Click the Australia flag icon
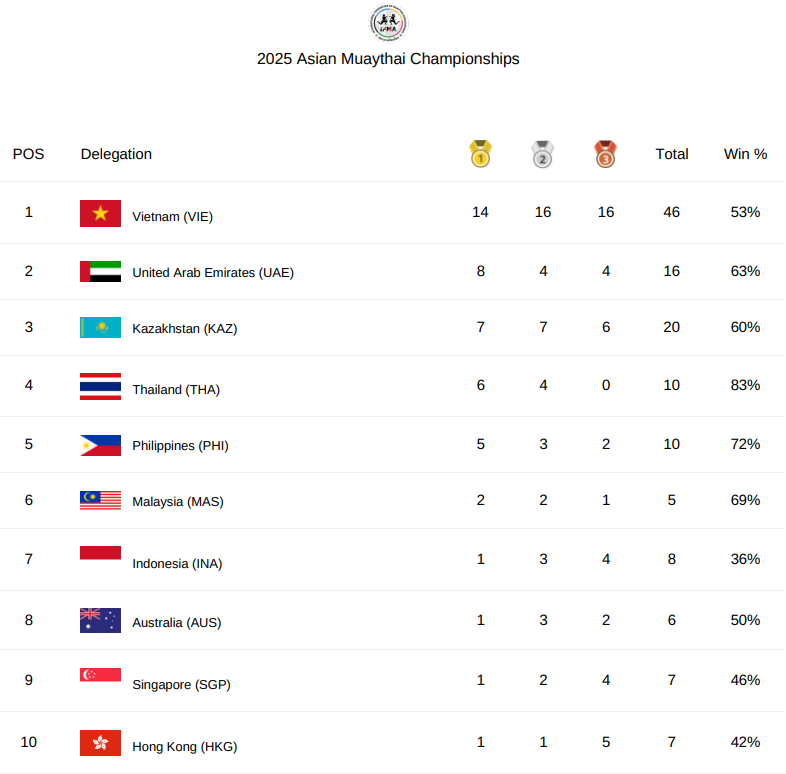Screen dimensions: 786x774 pyautogui.click(x=100, y=620)
